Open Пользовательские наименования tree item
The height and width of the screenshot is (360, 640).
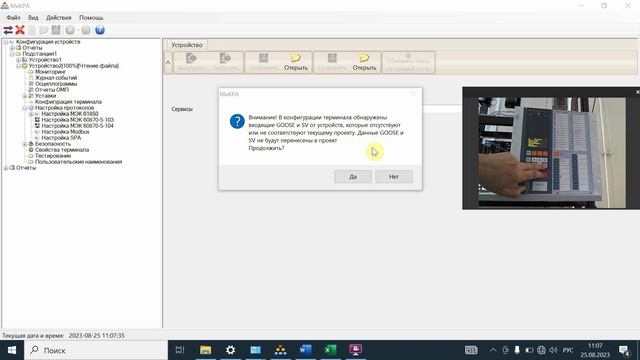(78, 162)
